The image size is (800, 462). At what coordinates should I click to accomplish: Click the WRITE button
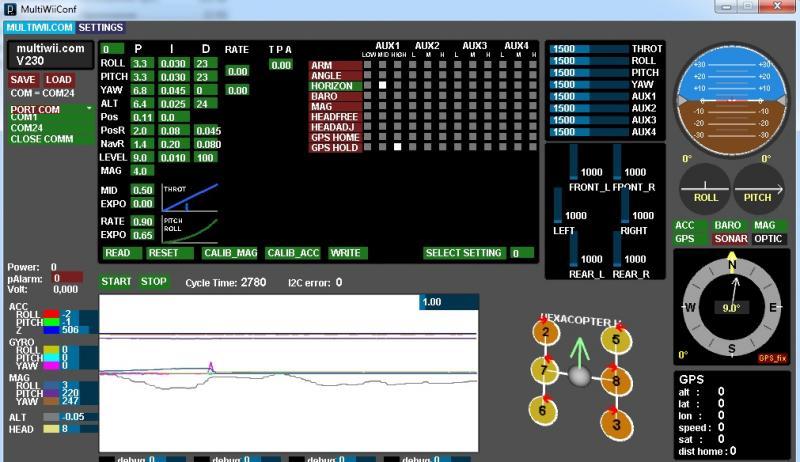coord(345,253)
